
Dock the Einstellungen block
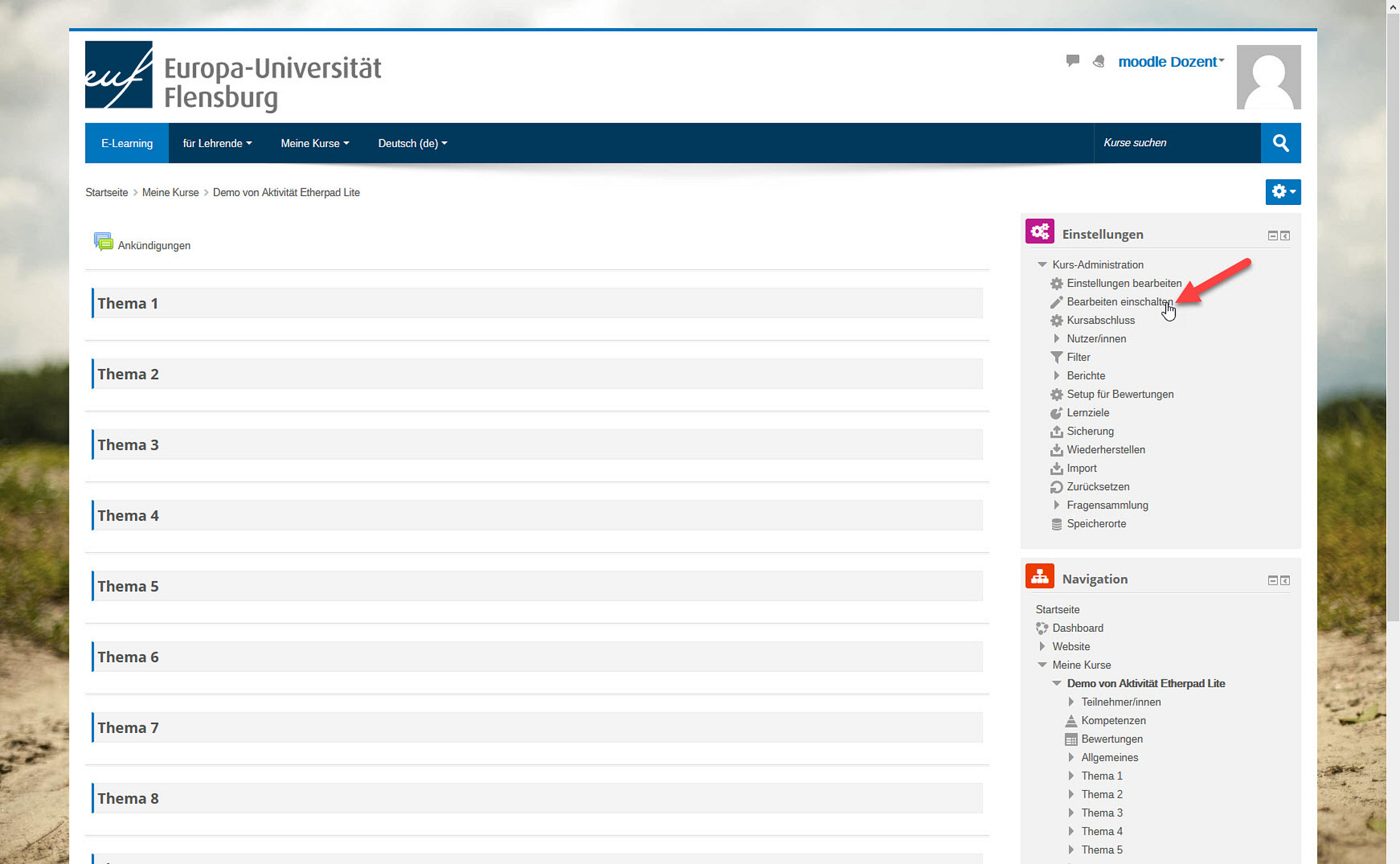click(x=1285, y=236)
